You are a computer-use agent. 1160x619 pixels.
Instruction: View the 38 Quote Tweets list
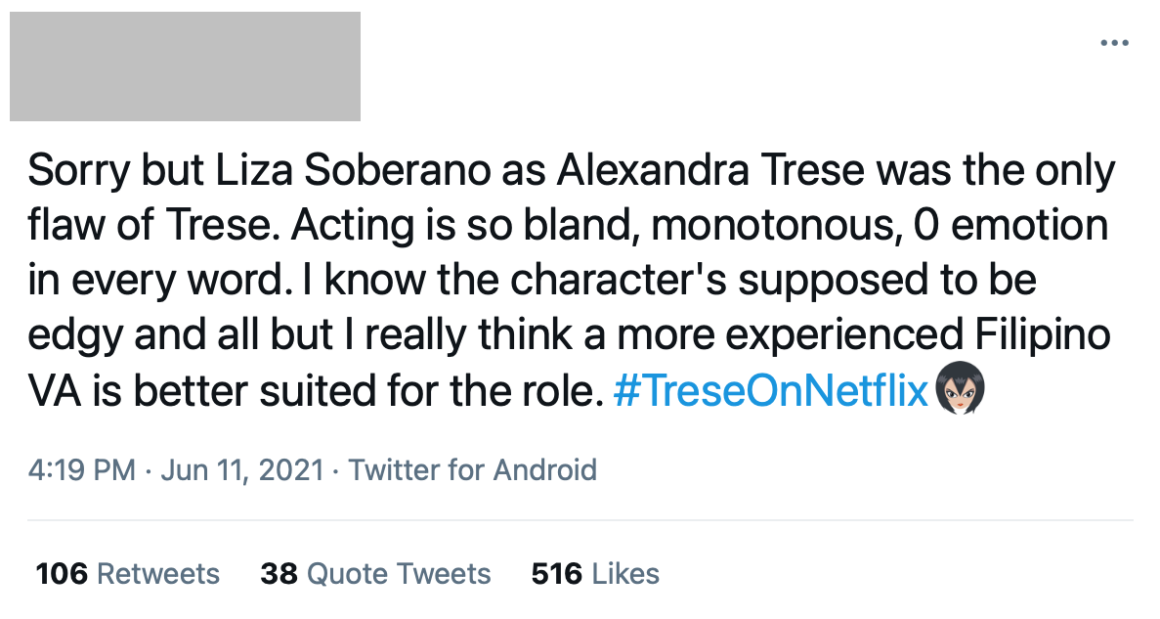376,574
